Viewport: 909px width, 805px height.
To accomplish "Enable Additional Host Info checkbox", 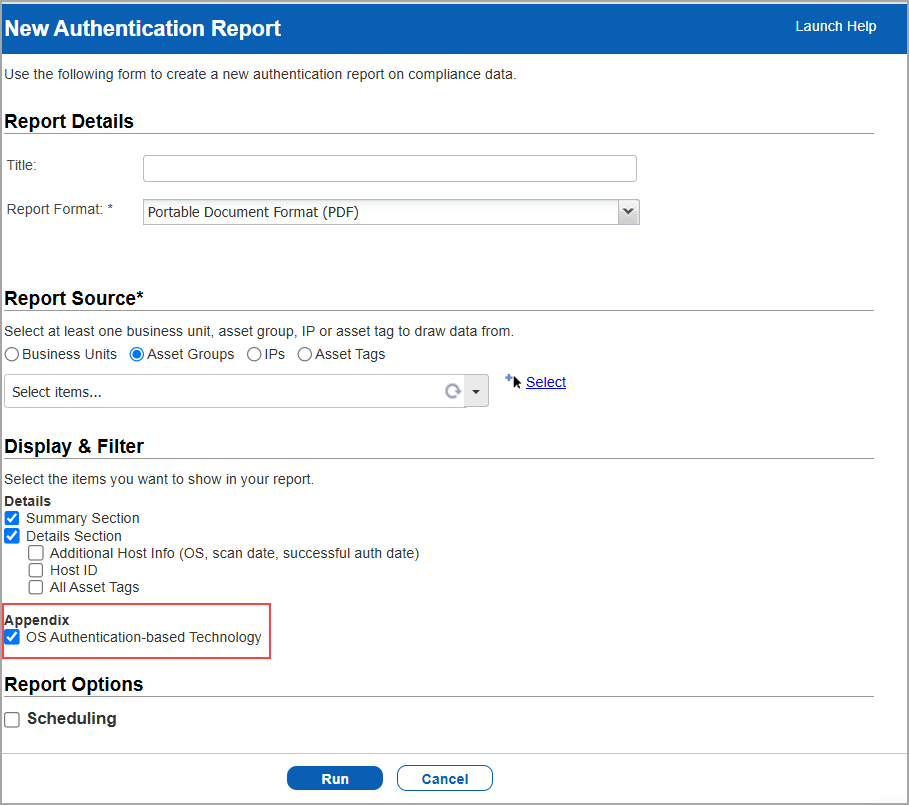I will 36,553.
